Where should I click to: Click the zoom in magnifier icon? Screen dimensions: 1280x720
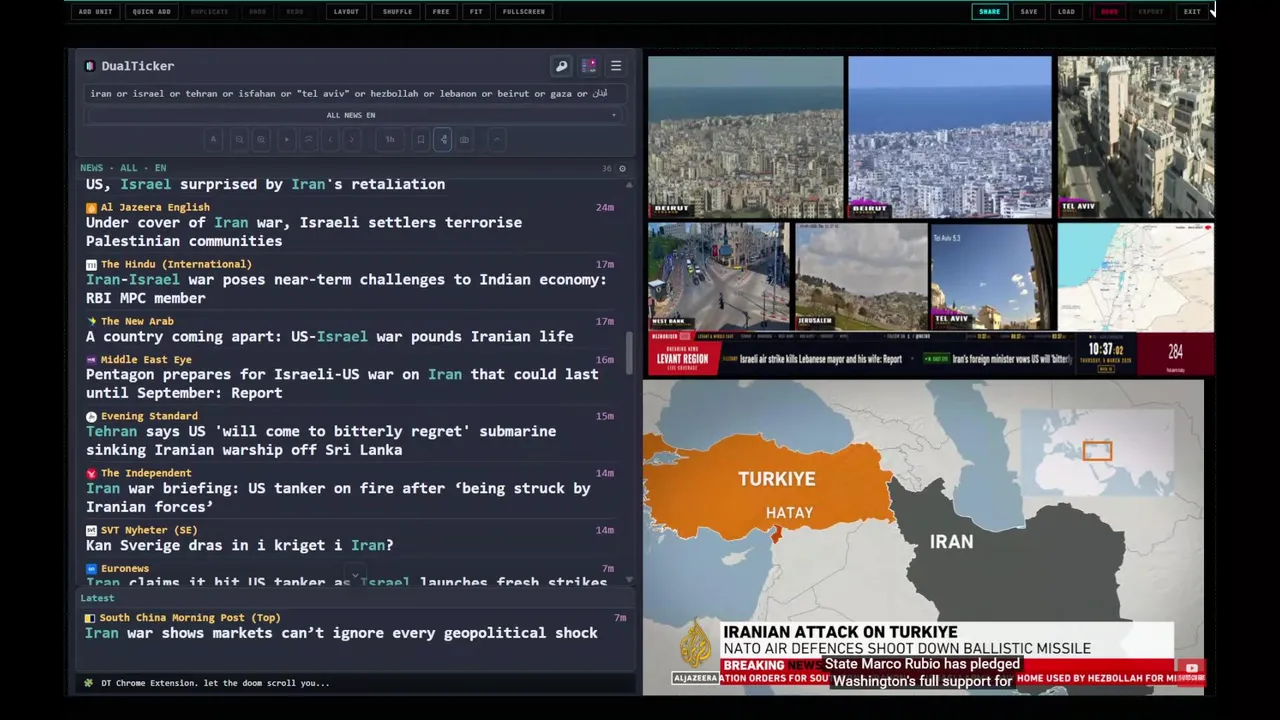[261, 140]
